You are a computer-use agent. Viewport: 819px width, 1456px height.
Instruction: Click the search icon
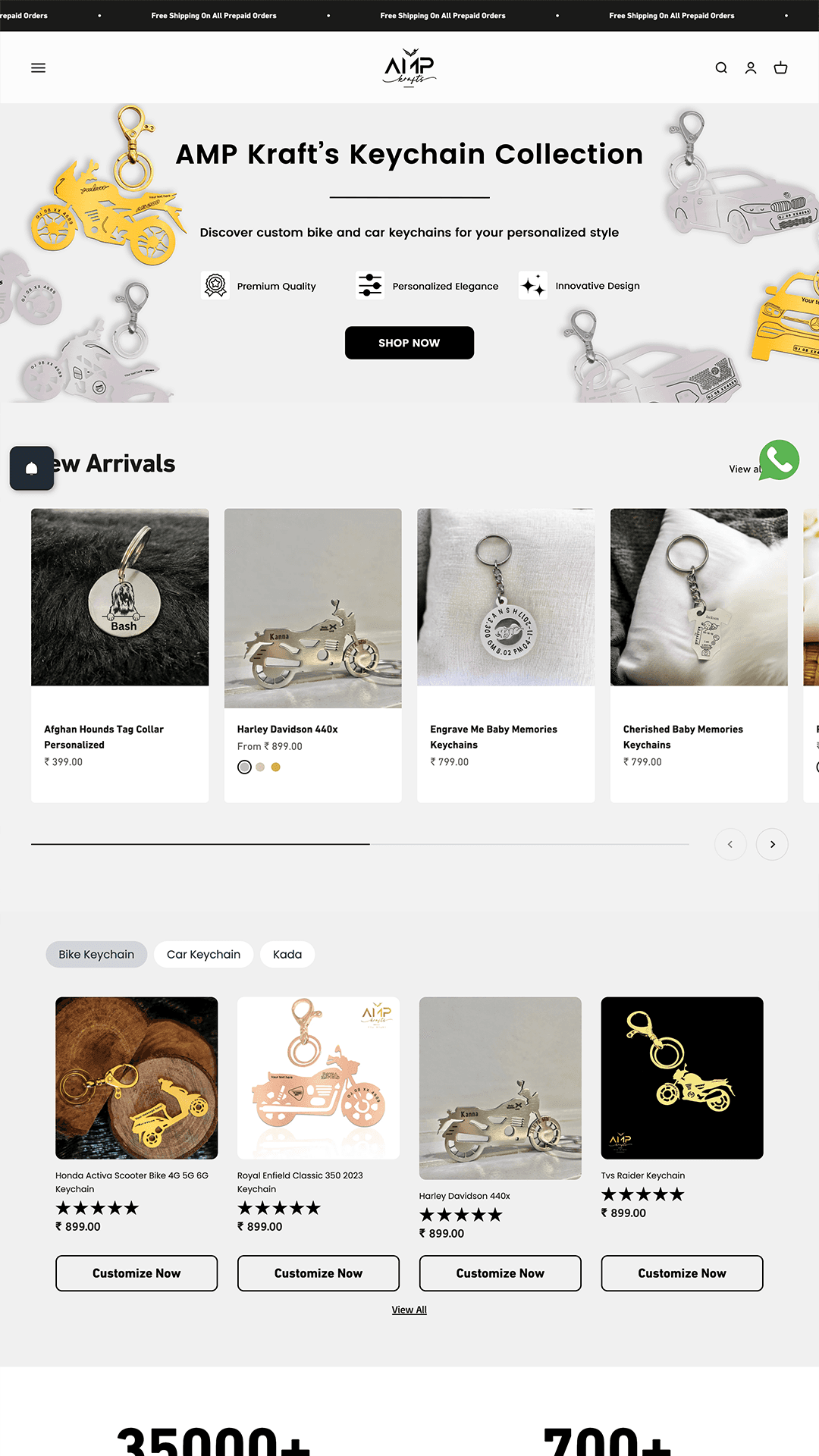[721, 67]
